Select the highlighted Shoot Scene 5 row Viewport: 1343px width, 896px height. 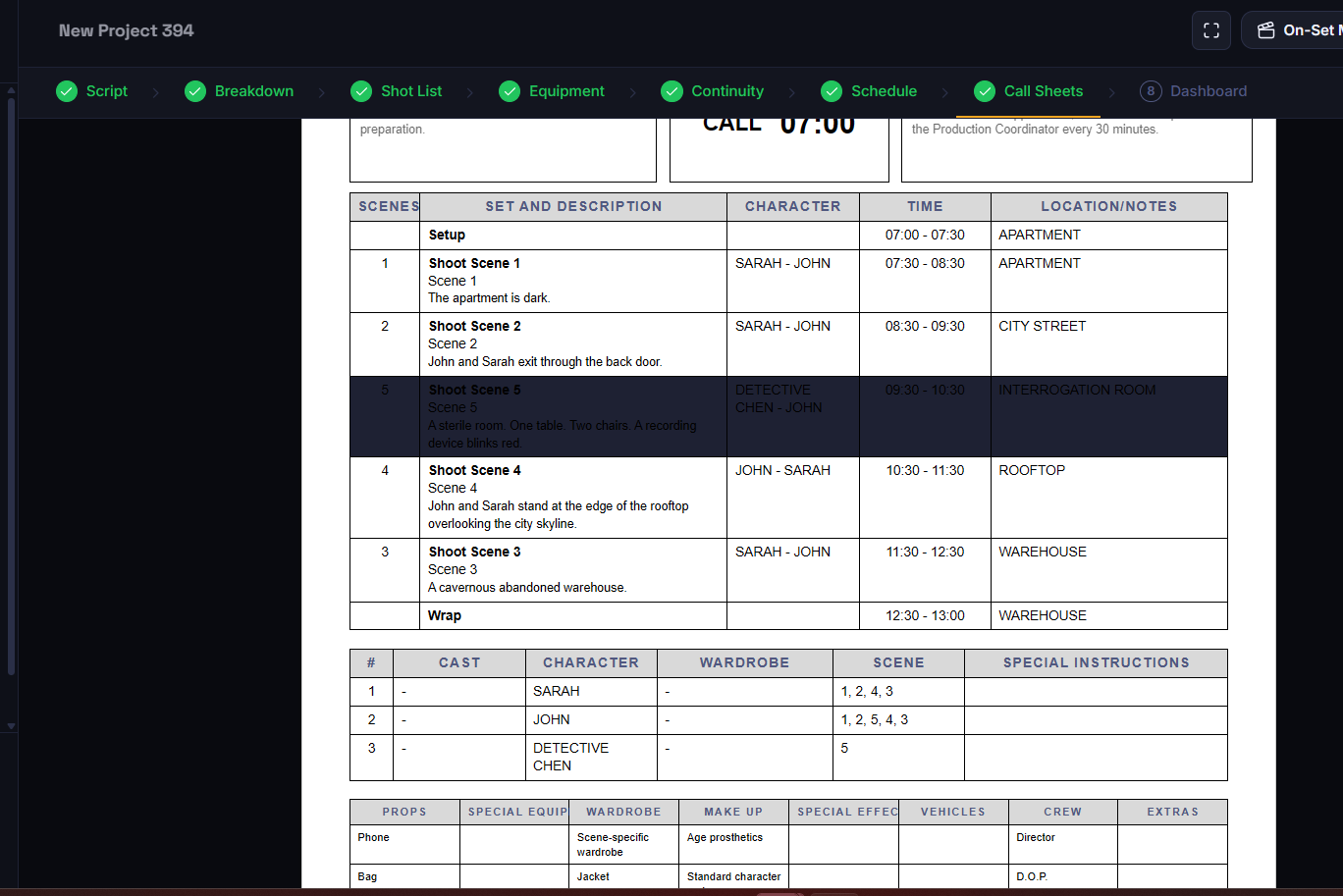click(x=787, y=416)
